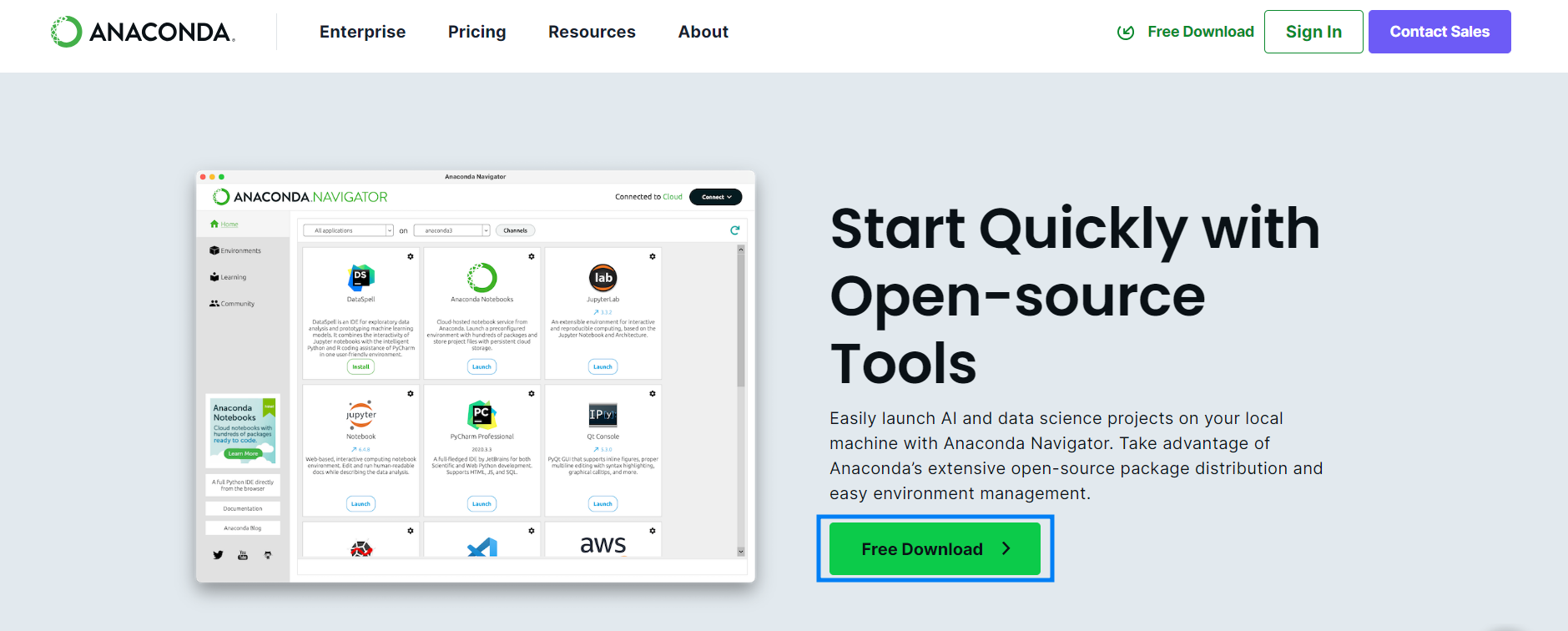Viewport: 1568px width, 631px height.
Task: Click the download icon beside top Free Download
Action: tap(1126, 33)
